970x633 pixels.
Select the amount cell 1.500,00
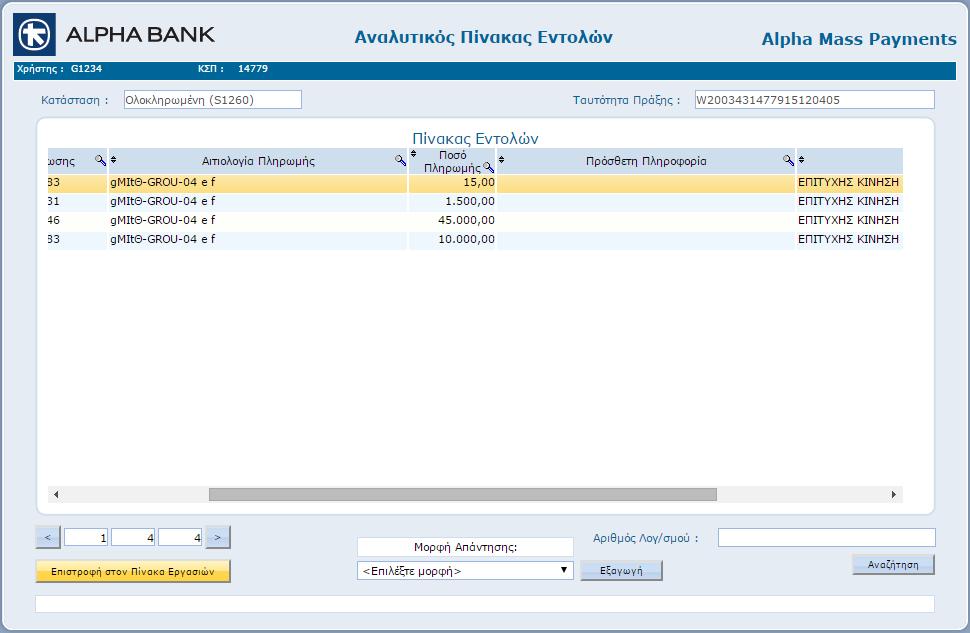pyautogui.click(x=452, y=202)
